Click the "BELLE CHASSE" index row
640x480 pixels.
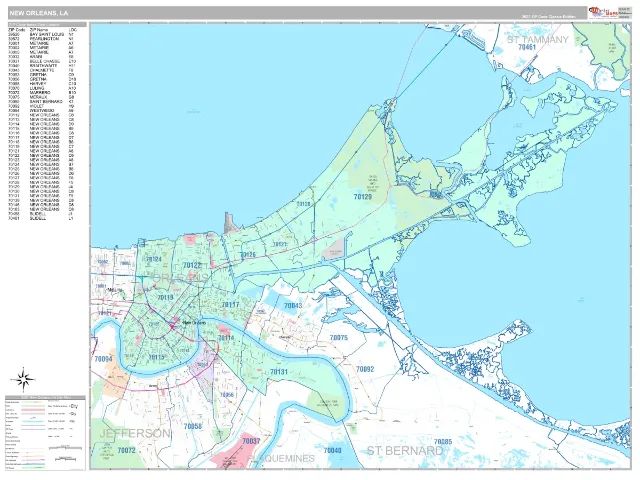pos(42,62)
